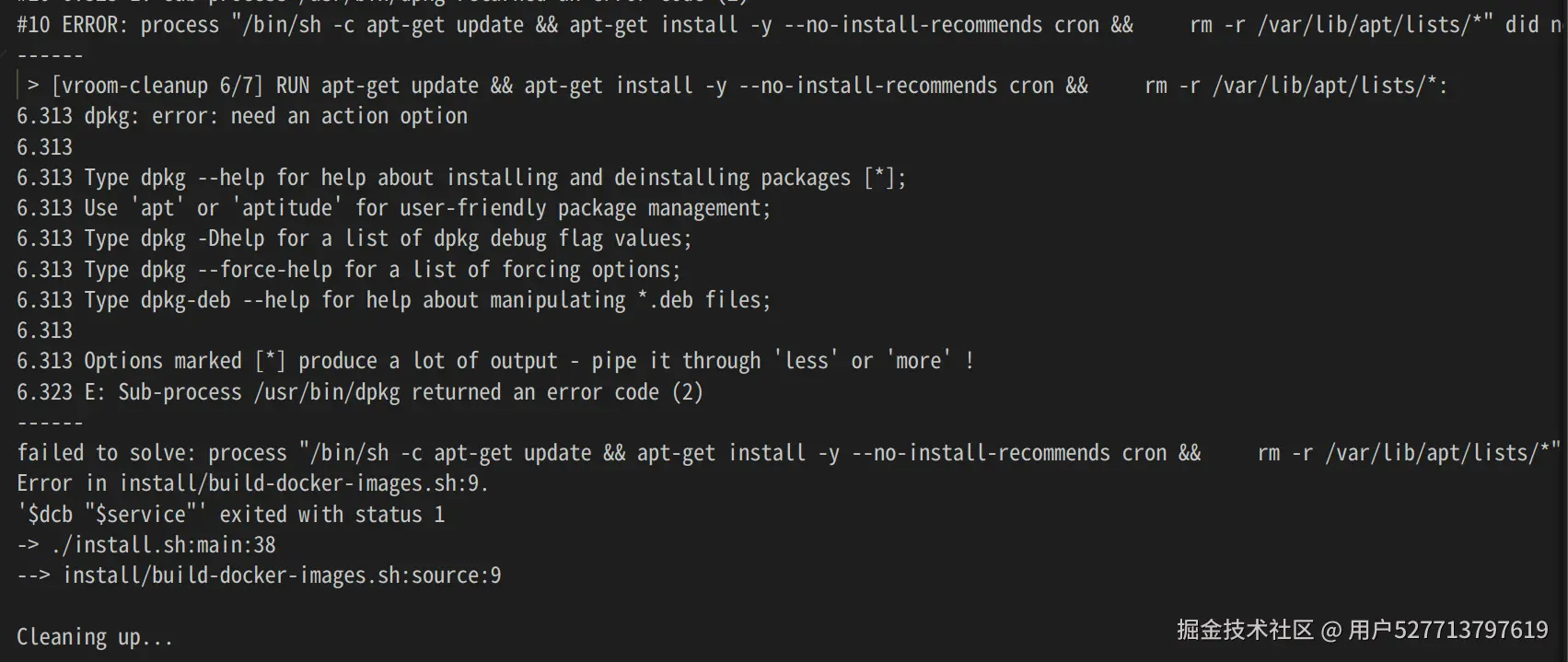1568x662 pixels.
Task: Click the "Cleaning up..." message
Action: 94,637
